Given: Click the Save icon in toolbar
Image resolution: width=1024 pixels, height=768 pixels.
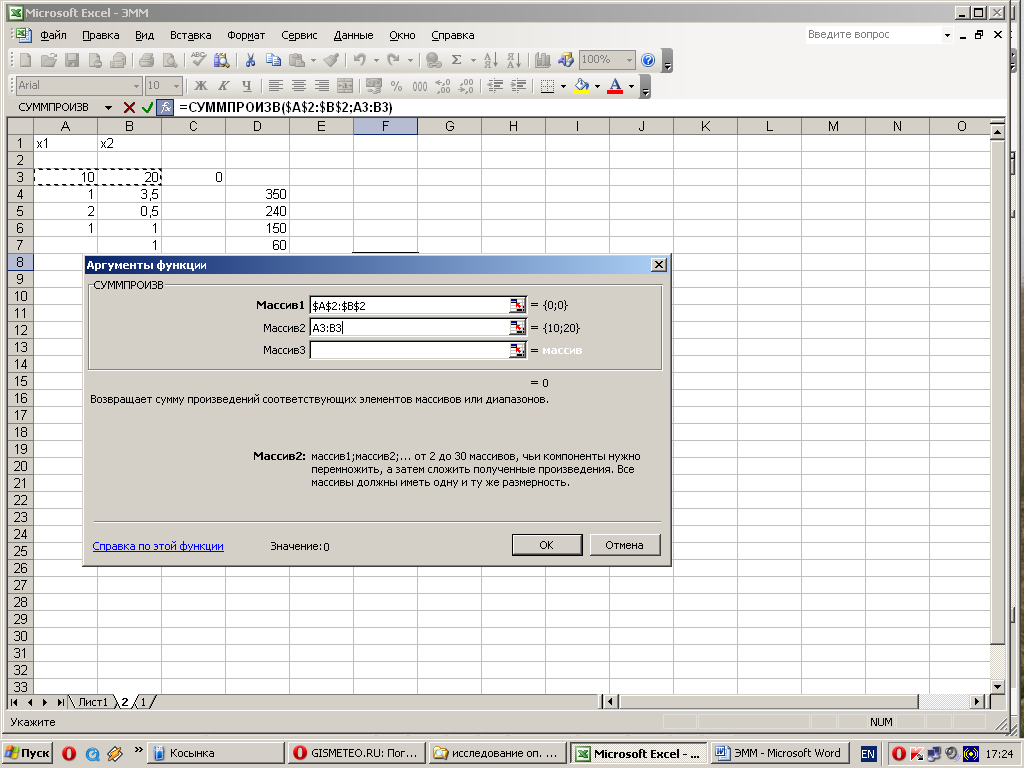Looking at the screenshot, I should click(x=72, y=60).
